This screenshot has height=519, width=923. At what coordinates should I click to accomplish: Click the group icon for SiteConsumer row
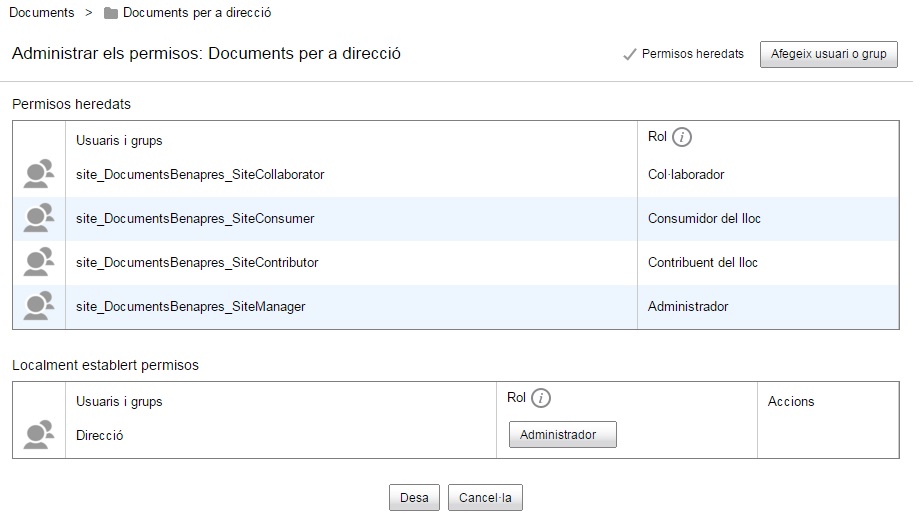pos(39,218)
